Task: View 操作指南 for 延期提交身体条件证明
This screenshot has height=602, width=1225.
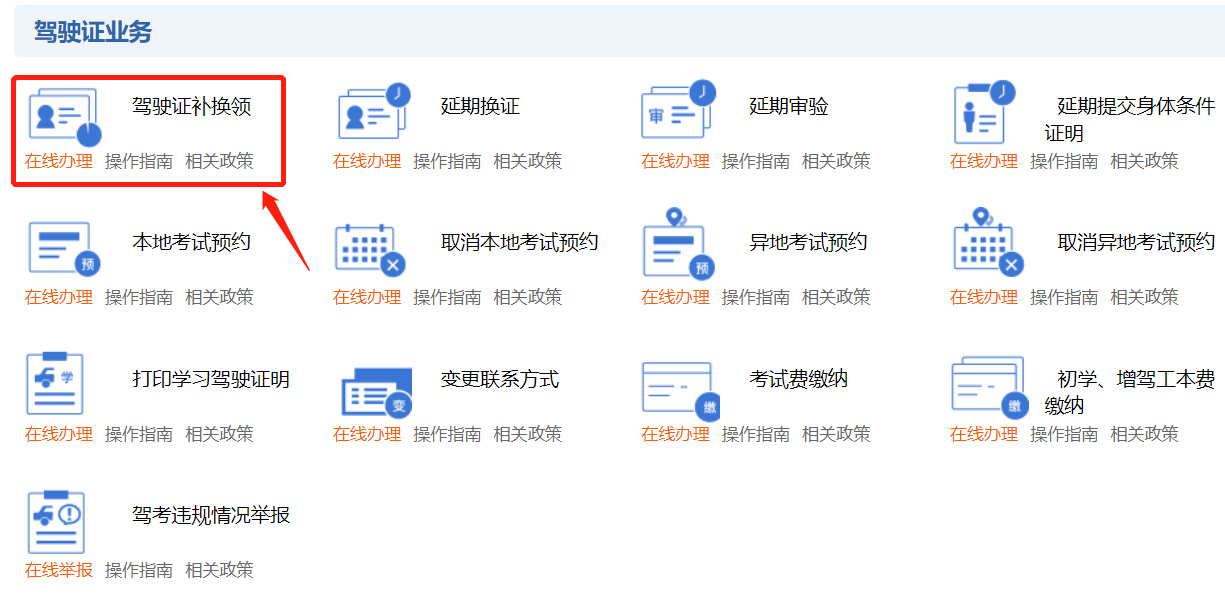Action: point(1064,161)
